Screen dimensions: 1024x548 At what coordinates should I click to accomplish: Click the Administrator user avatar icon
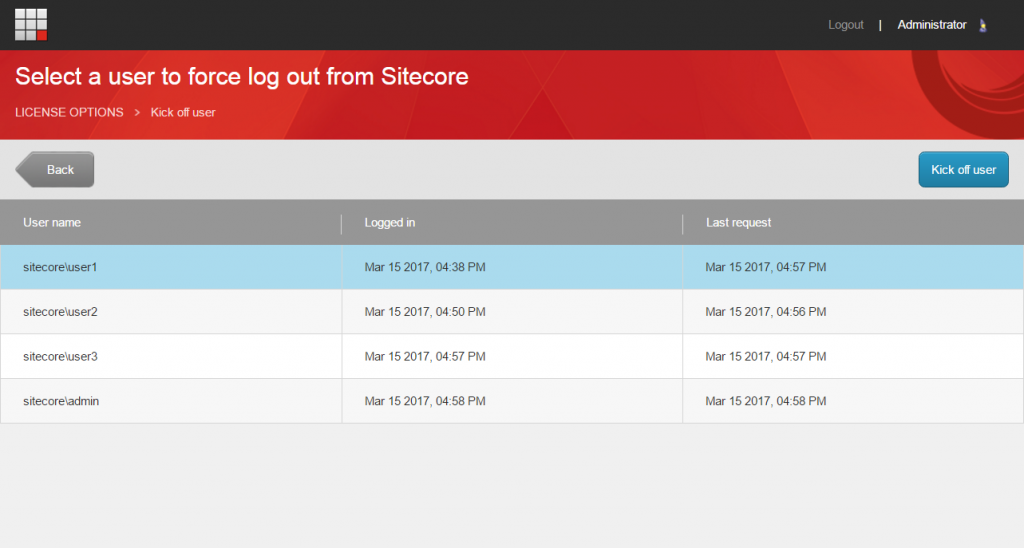tap(983, 25)
